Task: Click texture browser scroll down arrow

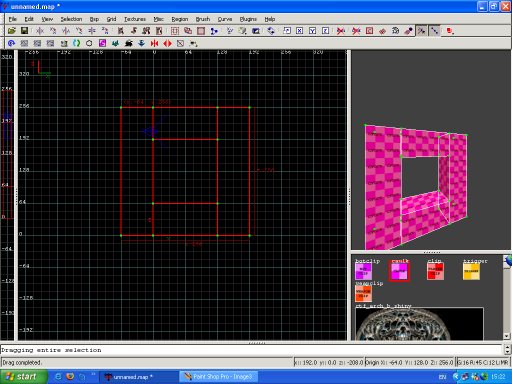Action: (507, 336)
